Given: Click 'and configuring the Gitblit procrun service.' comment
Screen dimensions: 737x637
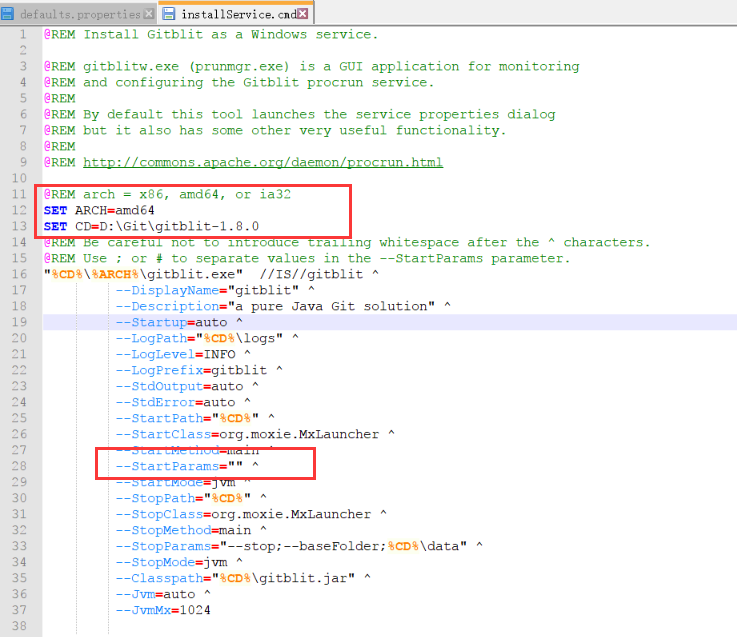Looking at the screenshot, I should coord(239,82).
